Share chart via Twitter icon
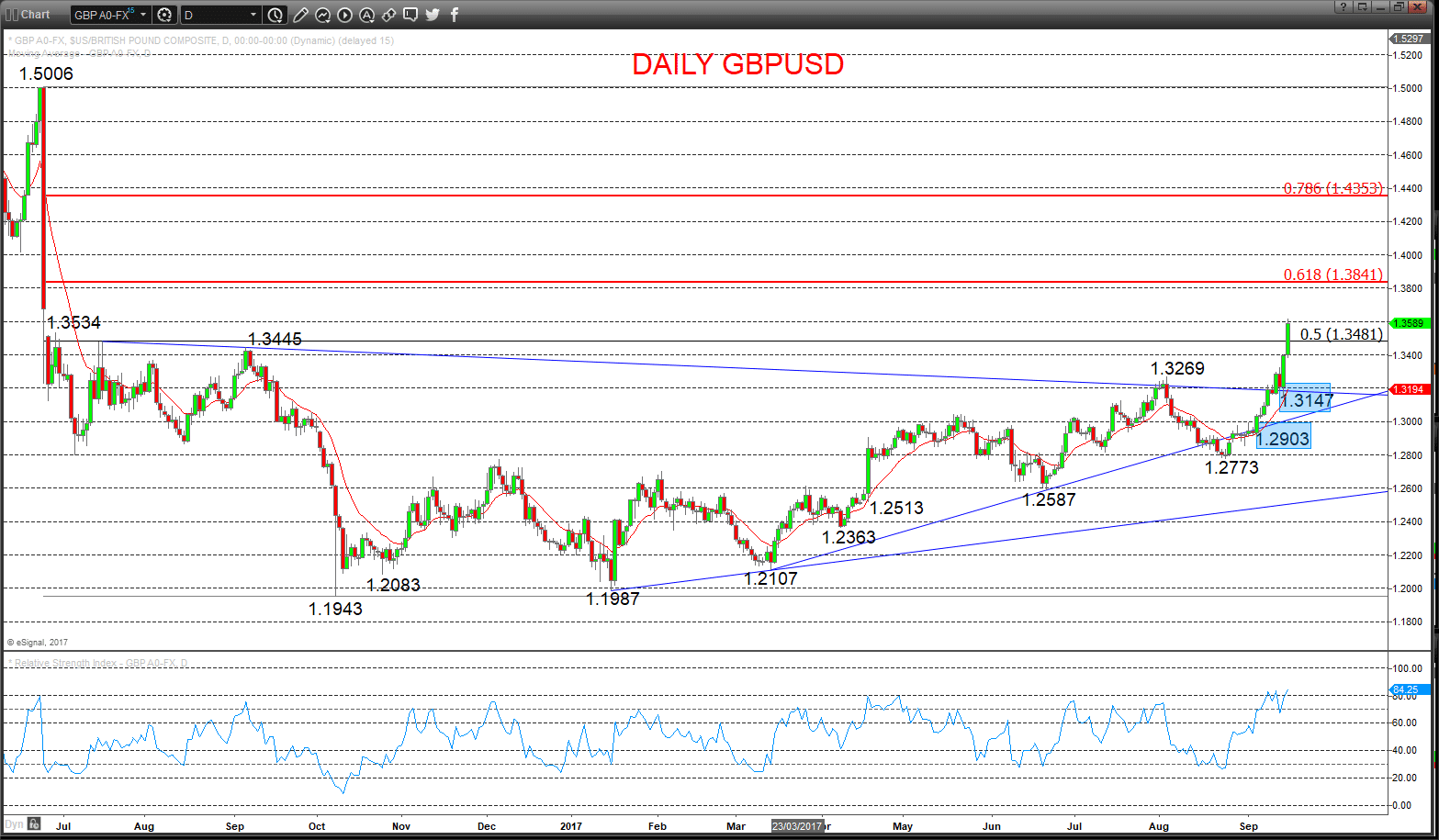The height and width of the screenshot is (840, 1439). click(433, 15)
